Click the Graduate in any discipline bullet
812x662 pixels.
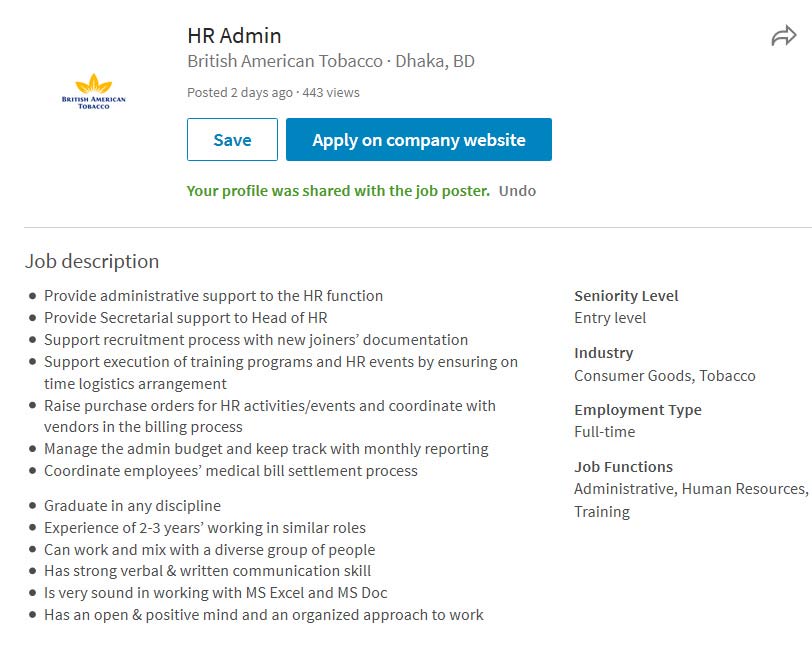click(x=132, y=506)
